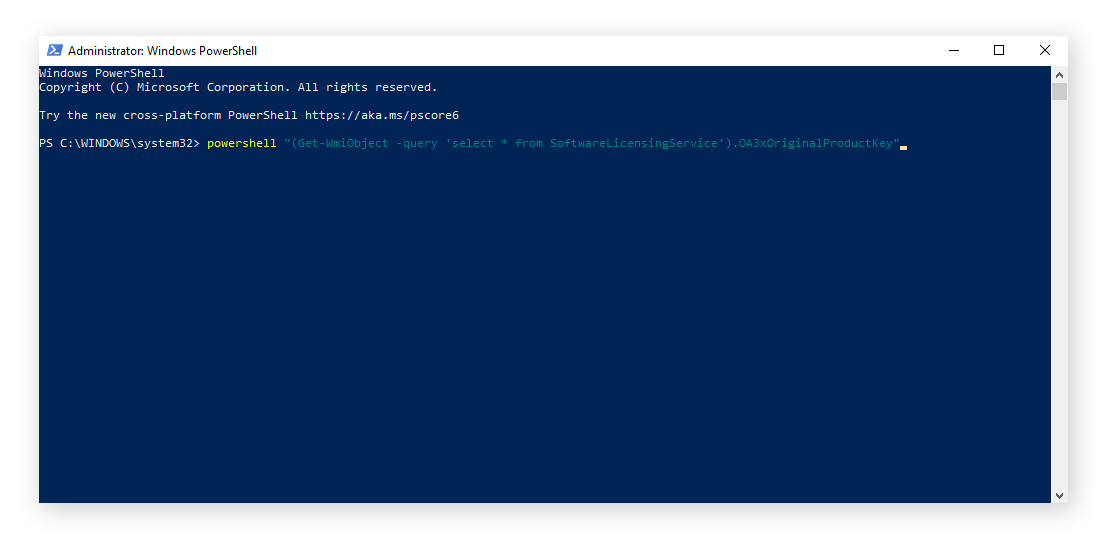Image resolution: width=1107 pixels, height=540 pixels.
Task: Click the '-query' parameter text
Action: (x=416, y=144)
